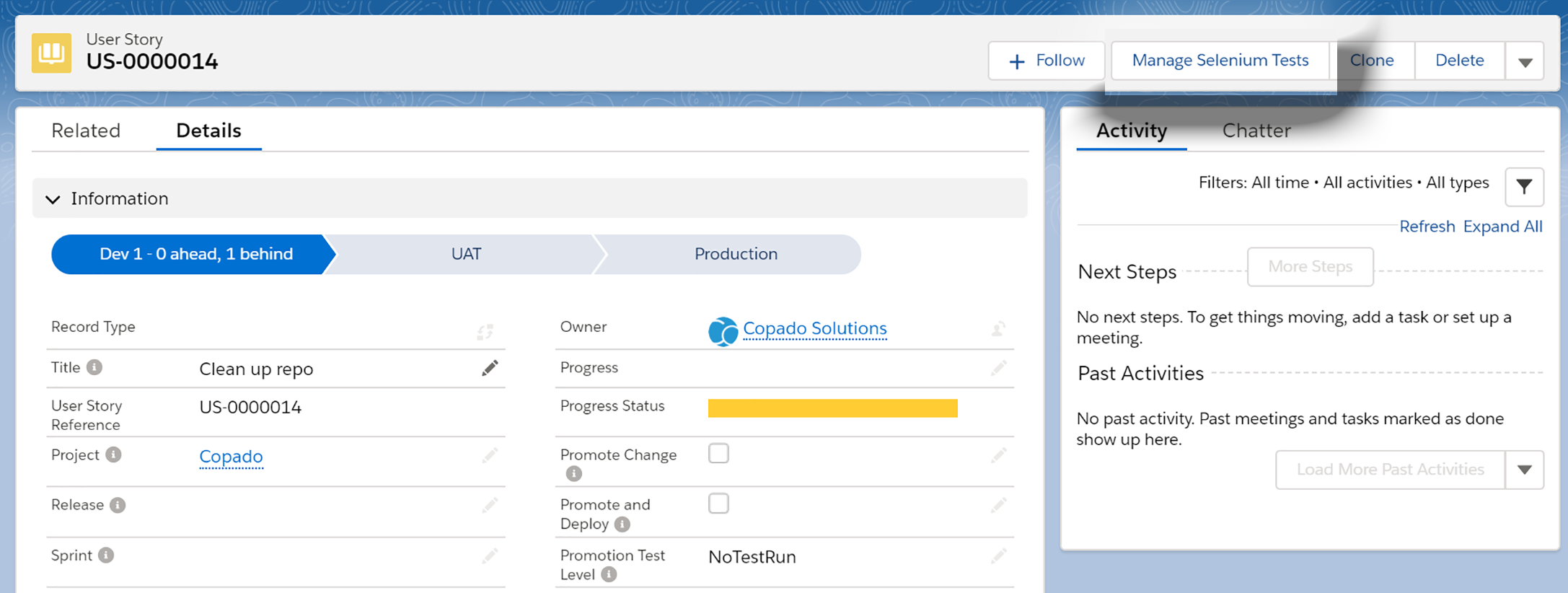Image resolution: width=1568 pixels, height=593 pixels.
Task: Tick the Promote Change checkbox
Action: click(x=718, y=453)
